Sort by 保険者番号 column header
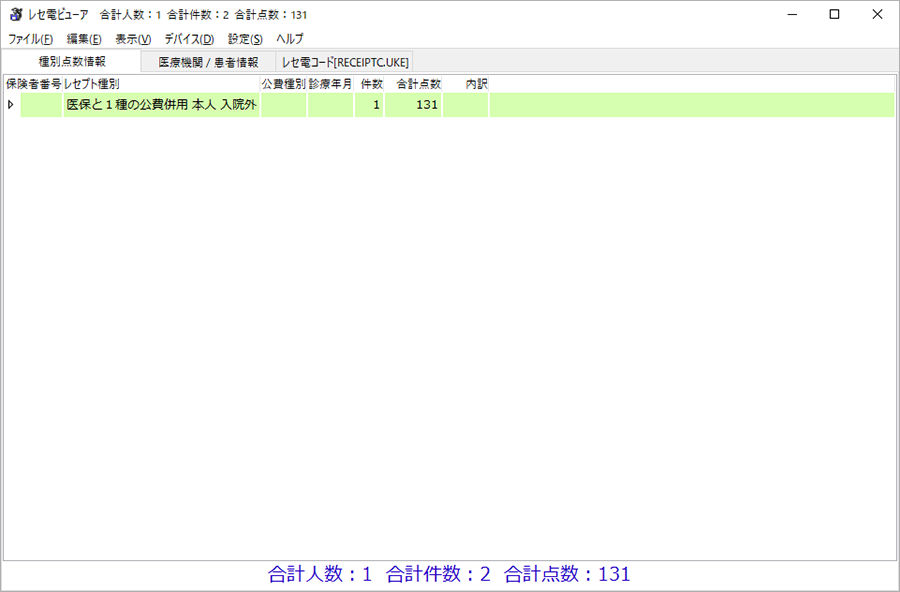Viewport: 900px width, 592px height. (x=33, y=84)
